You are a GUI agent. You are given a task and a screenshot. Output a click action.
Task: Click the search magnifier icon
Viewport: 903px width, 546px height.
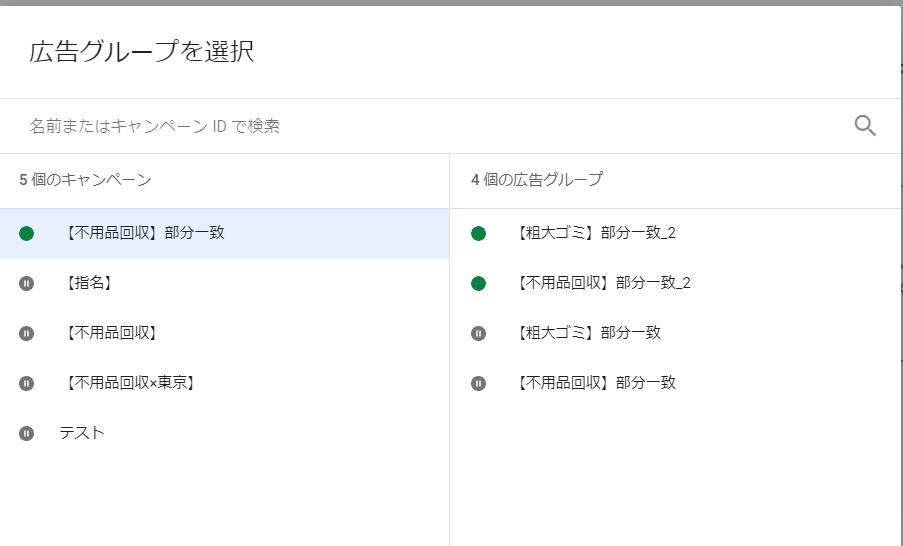pos(865,126)
